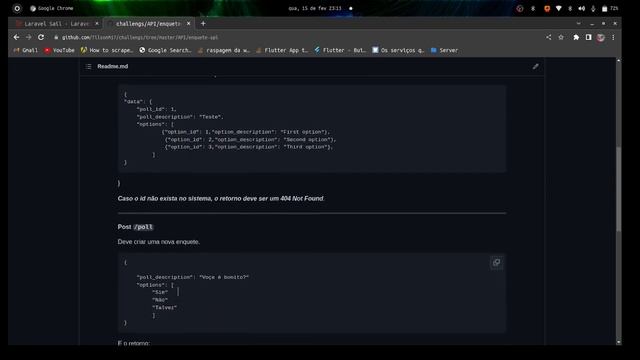The width and height of the screenshot is (640, 360).
Task: Go forward in browser history
Action: coord(29,37)
